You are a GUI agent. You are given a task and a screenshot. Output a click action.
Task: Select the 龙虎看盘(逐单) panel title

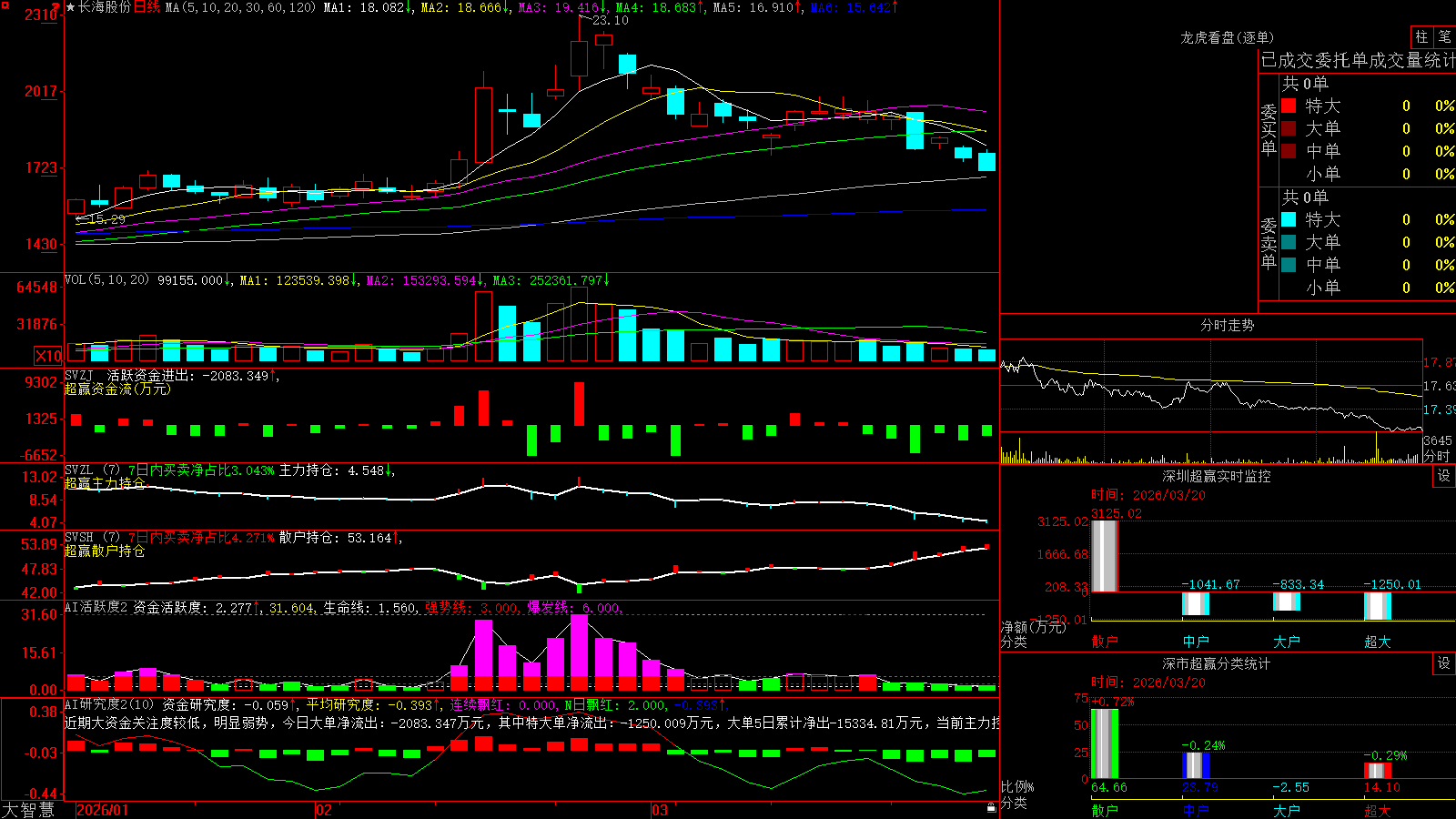1227,37
